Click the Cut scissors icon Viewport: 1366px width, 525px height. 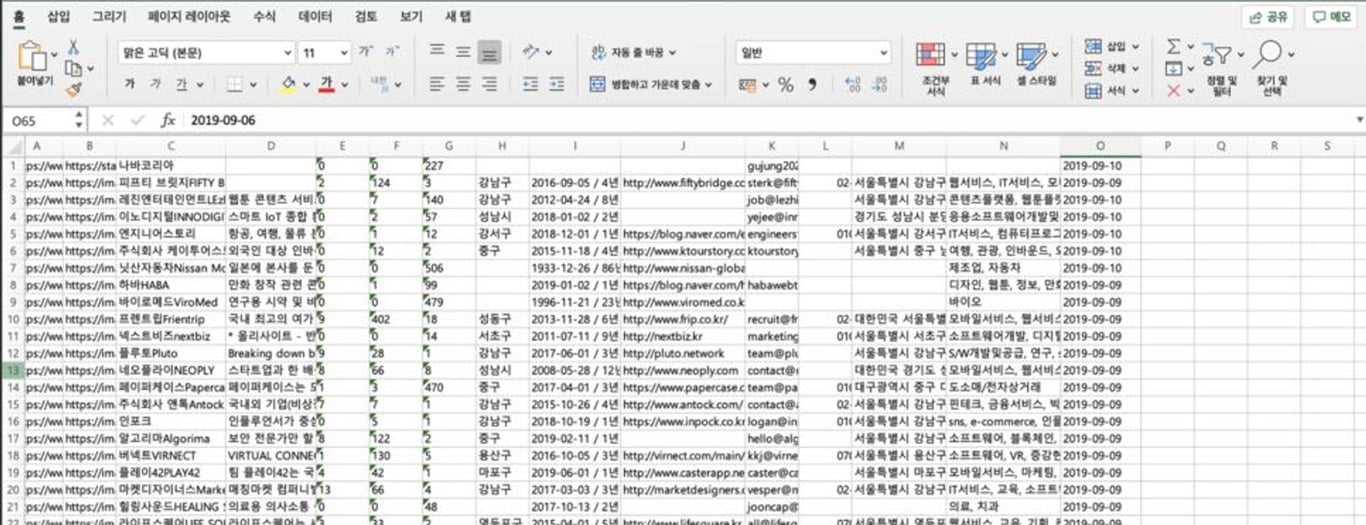(x=73, y=47)
